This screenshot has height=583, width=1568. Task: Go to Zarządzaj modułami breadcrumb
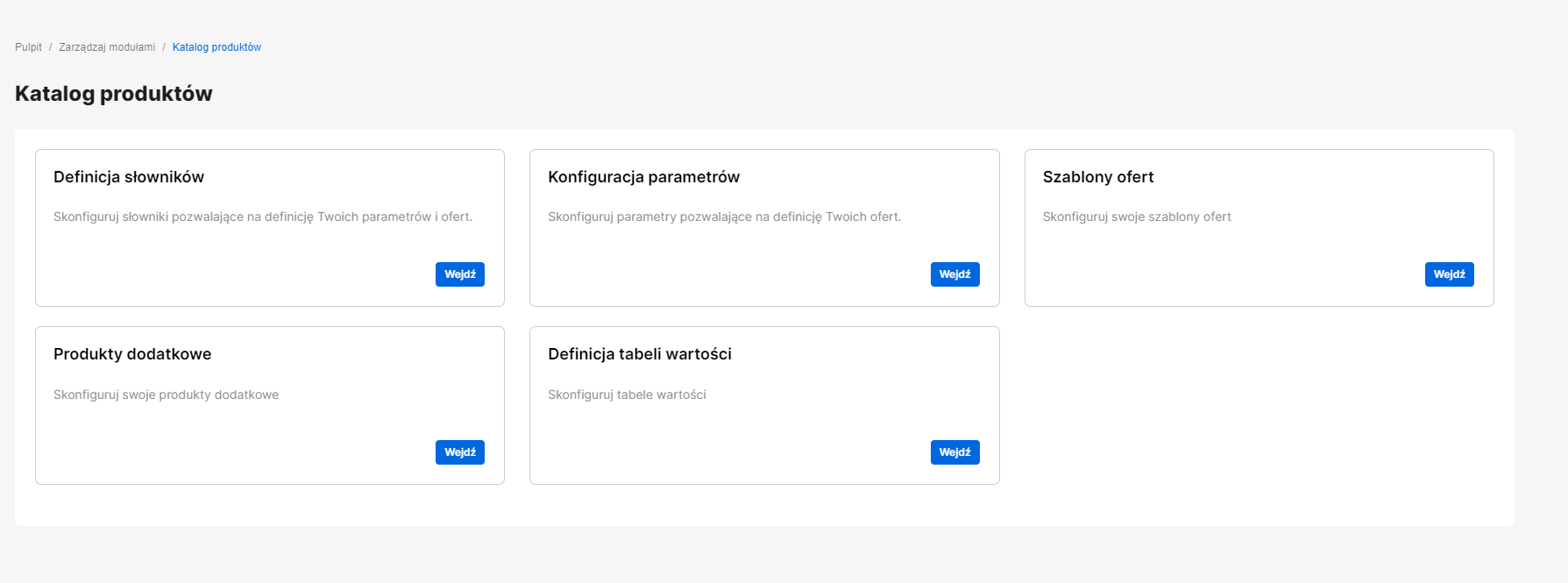coord(107,47)
